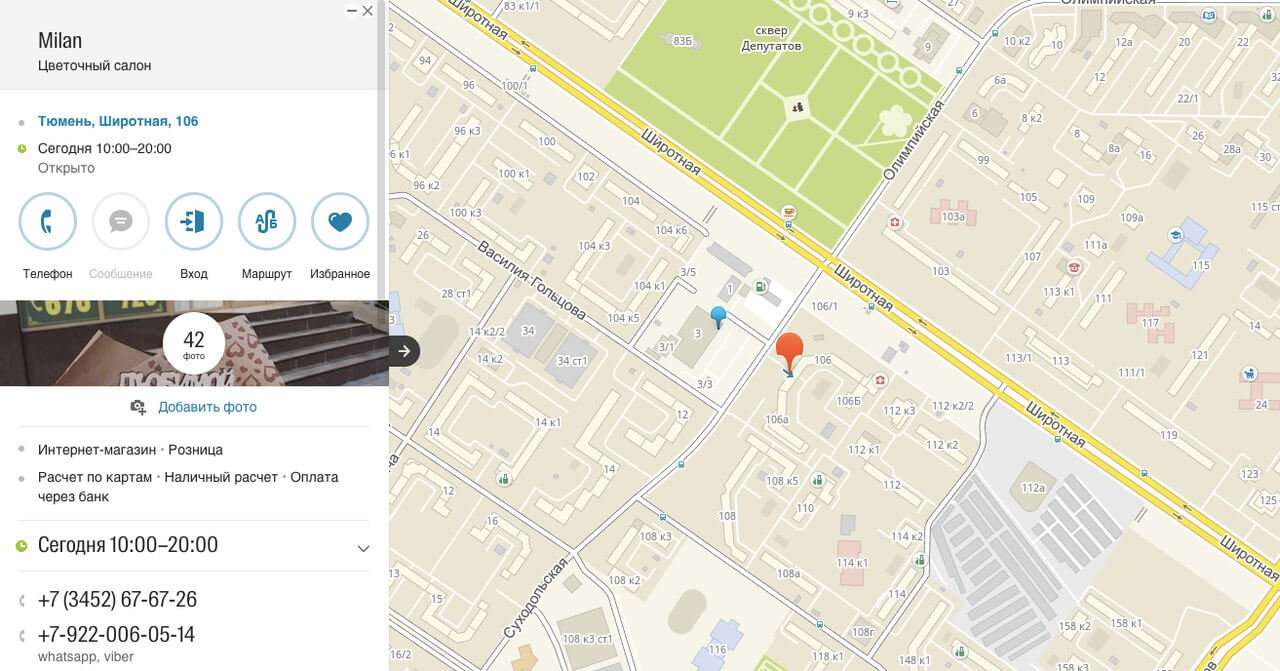Image resolution: width=1280 pixels, height=671 pixels.
Task: Collapse the side panel with arrow button
Action: click(404, 351)
